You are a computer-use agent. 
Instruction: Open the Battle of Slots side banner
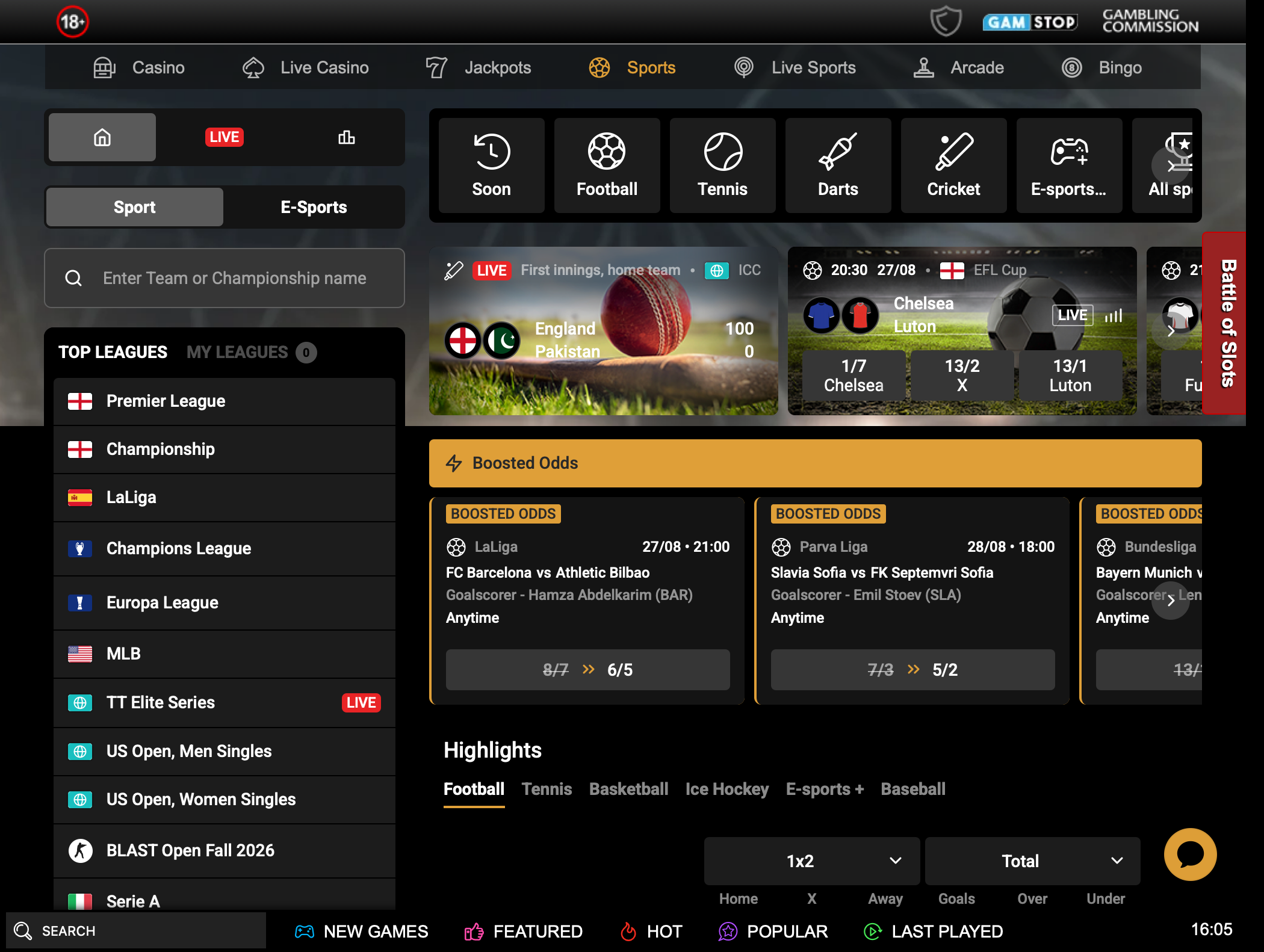1224,323
